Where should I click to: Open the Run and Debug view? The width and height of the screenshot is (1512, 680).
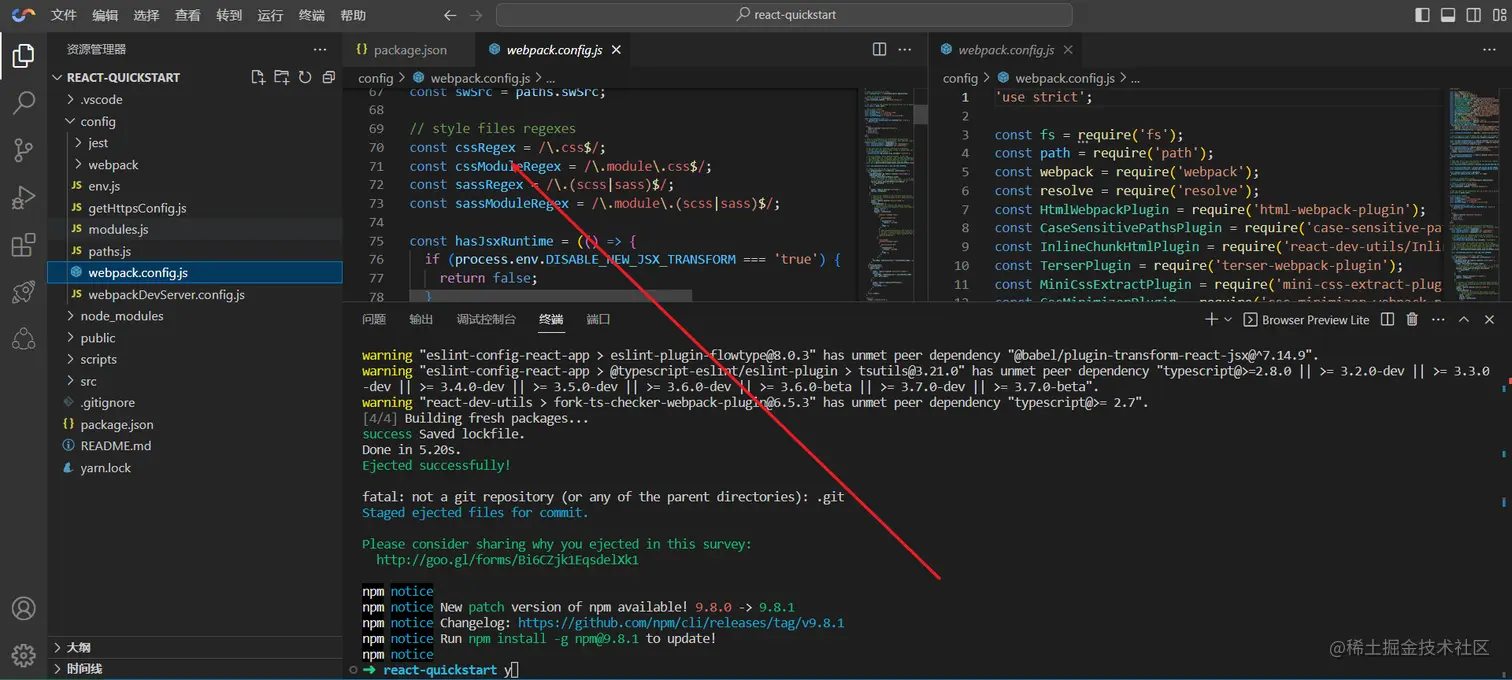pos(23,197)
